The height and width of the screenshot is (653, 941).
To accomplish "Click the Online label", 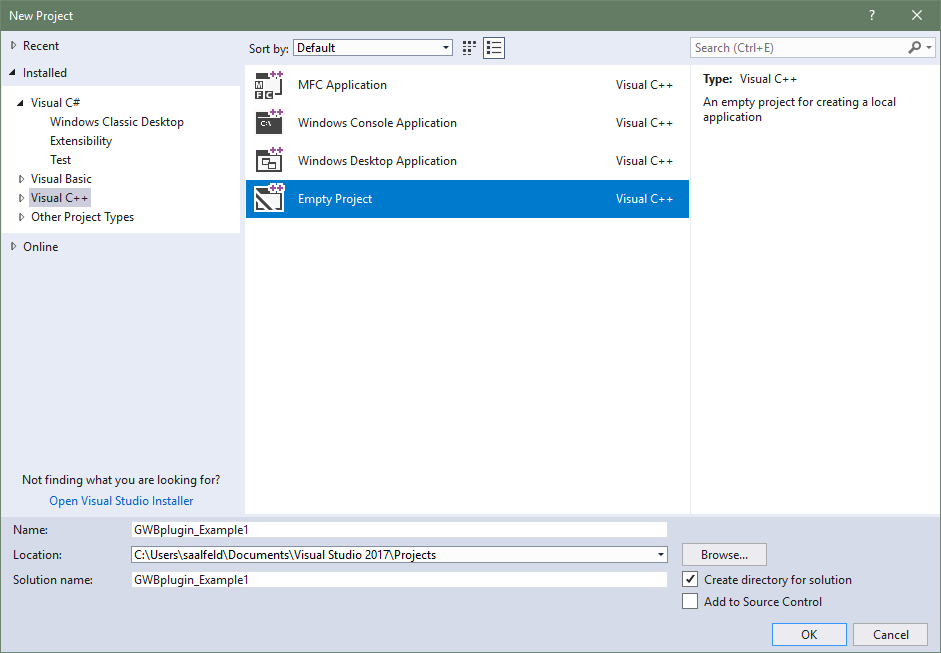I will tap(41, 247).
